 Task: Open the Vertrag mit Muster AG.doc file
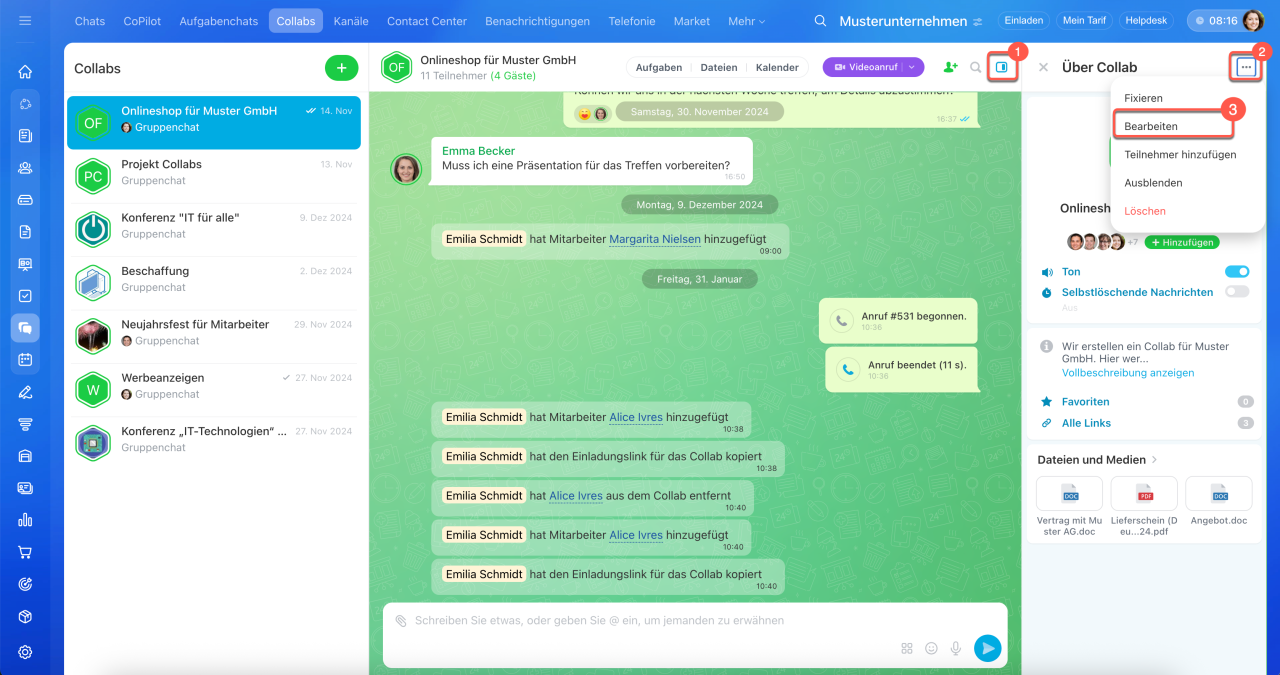tap(1070, 506)
